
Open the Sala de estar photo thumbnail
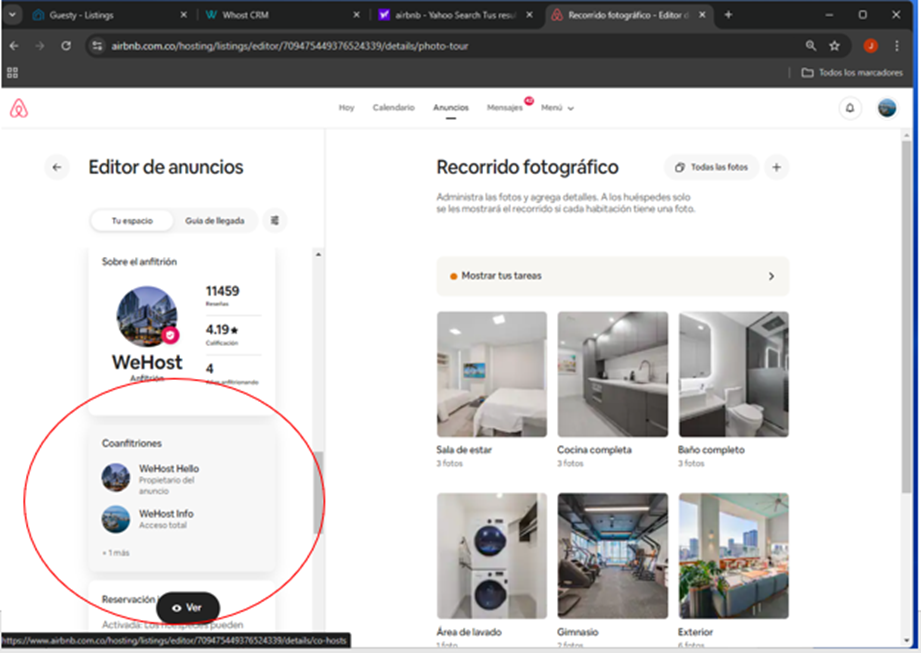click(492, 374)
